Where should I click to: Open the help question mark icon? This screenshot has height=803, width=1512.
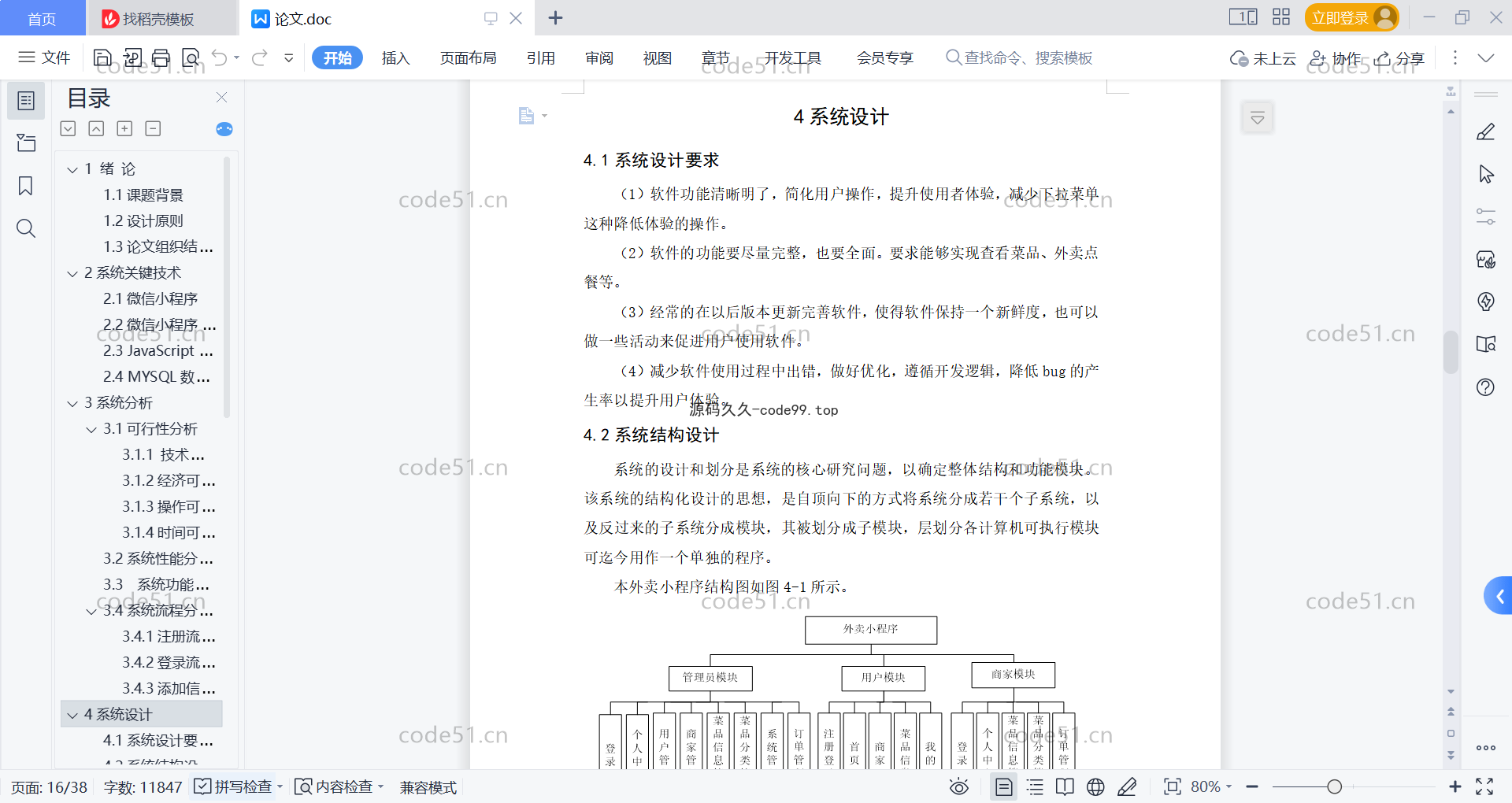(x=1485, y=387)
